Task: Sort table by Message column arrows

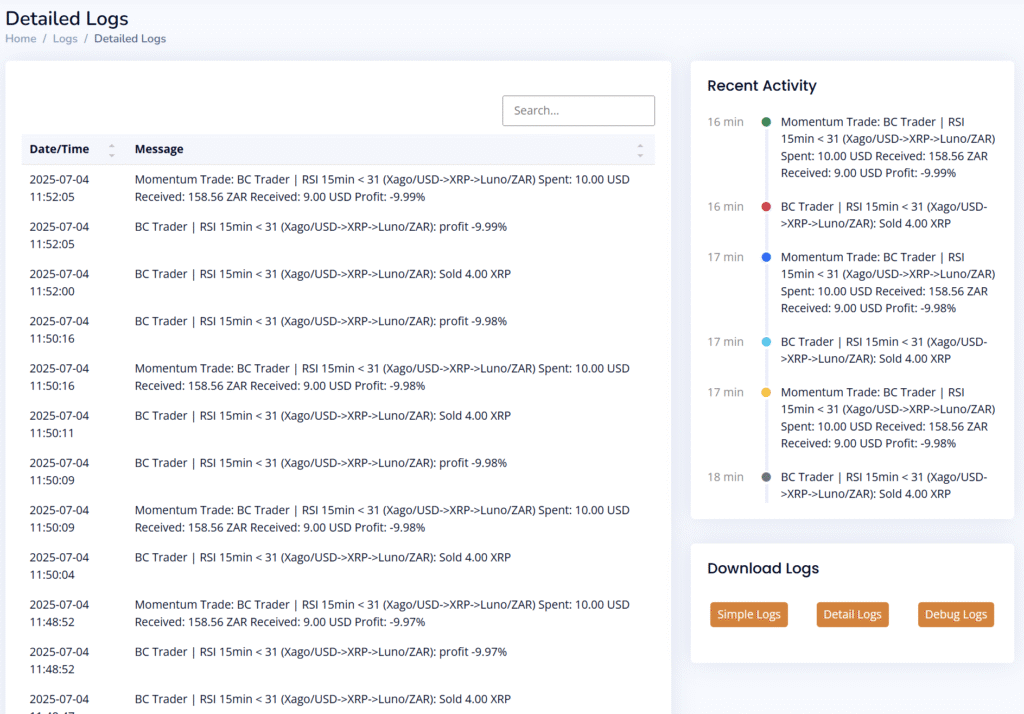Action: point(639,150)
